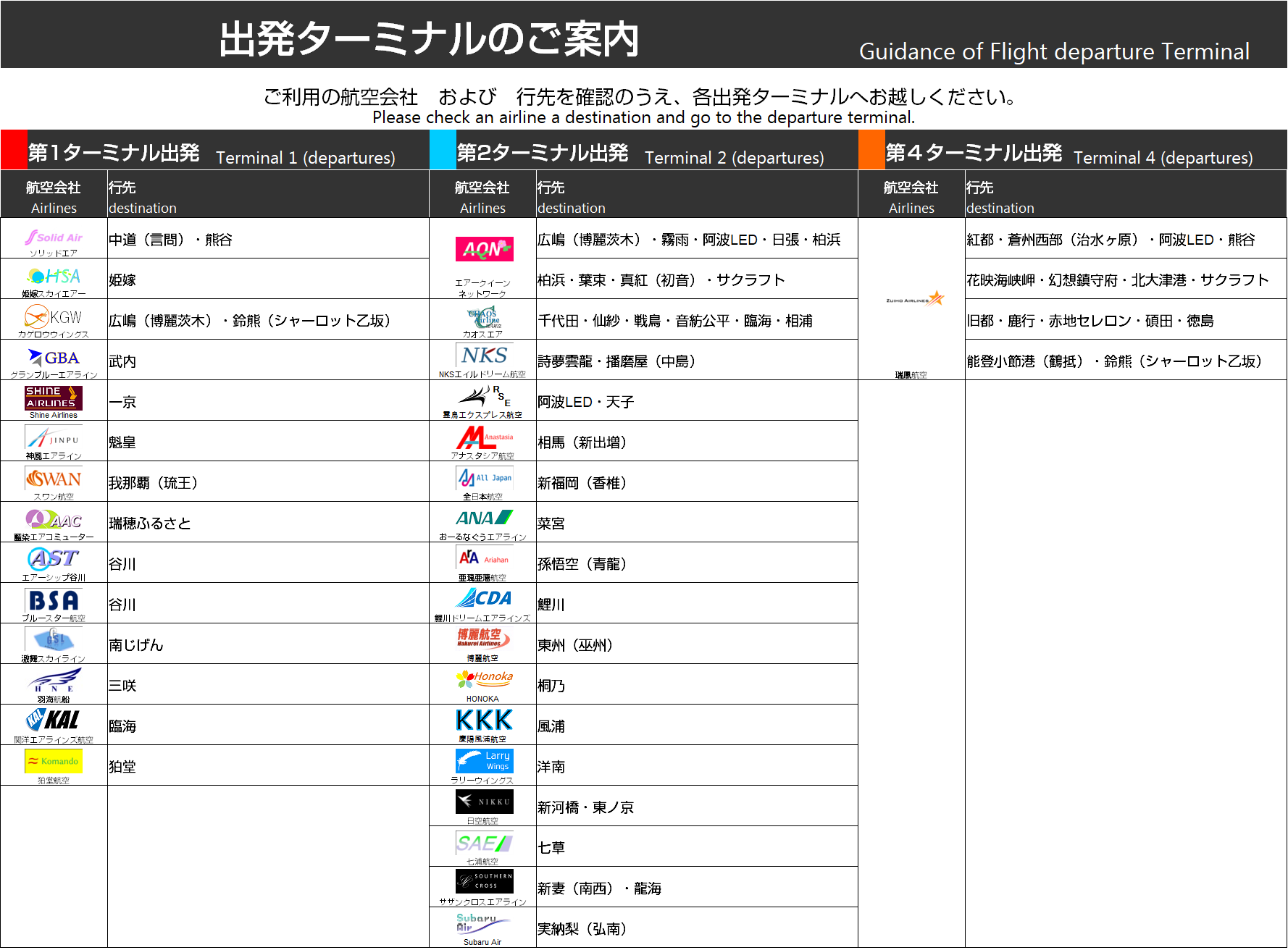Click the destination 旧都・鹿行・赤地セレロン・碩田・徳島
The image size is (1288, 950).
(1090, 321)
